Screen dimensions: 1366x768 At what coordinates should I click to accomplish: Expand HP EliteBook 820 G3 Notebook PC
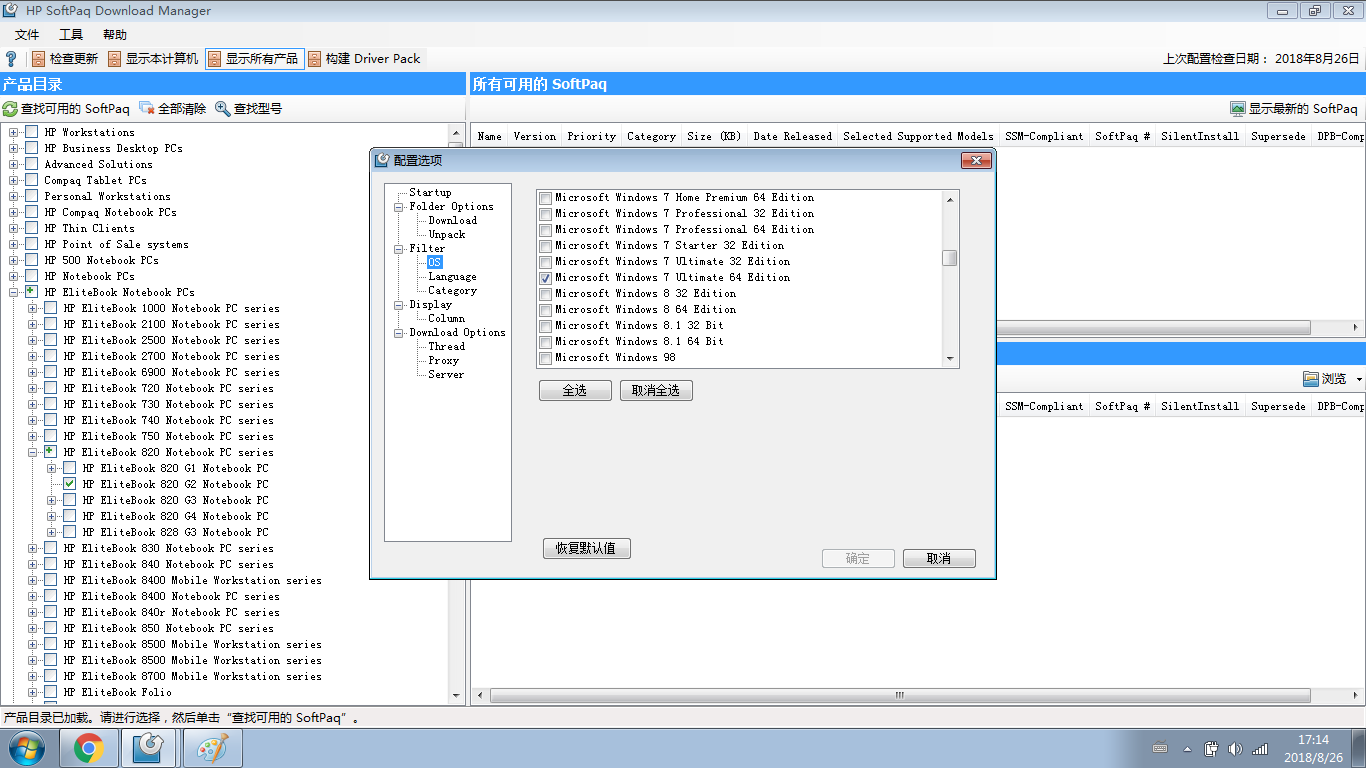[52, 500]
